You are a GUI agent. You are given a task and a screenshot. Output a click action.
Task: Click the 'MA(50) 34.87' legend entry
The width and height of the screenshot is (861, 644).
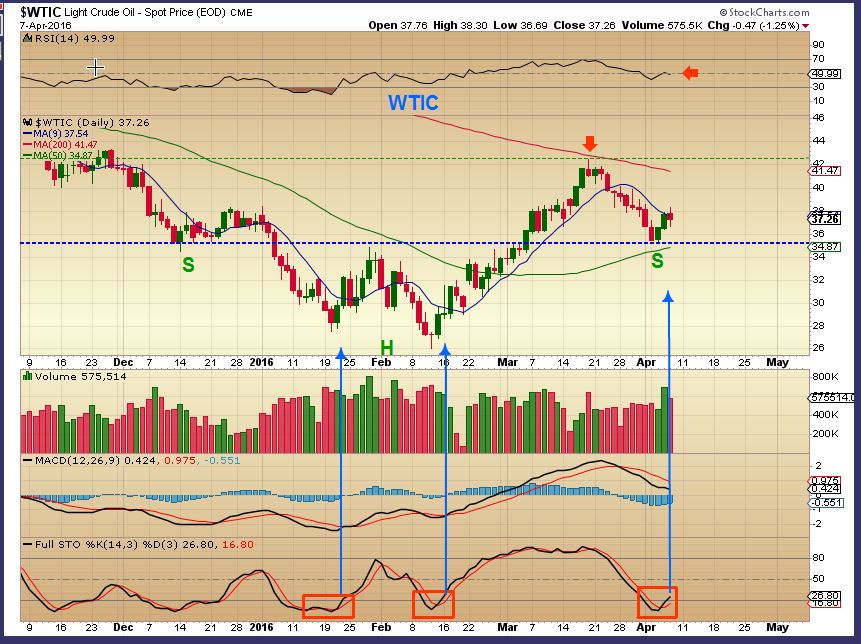tap(57, 155)
